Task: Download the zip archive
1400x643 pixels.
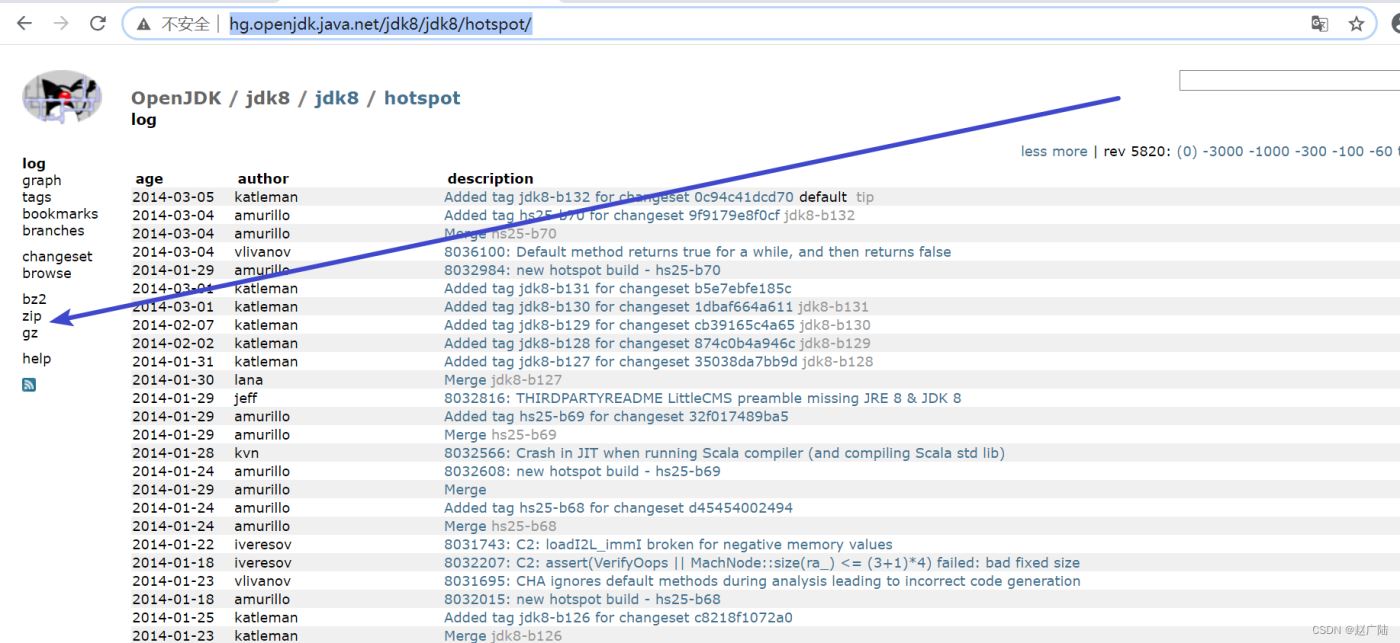Action: click(x=32, y=316)
